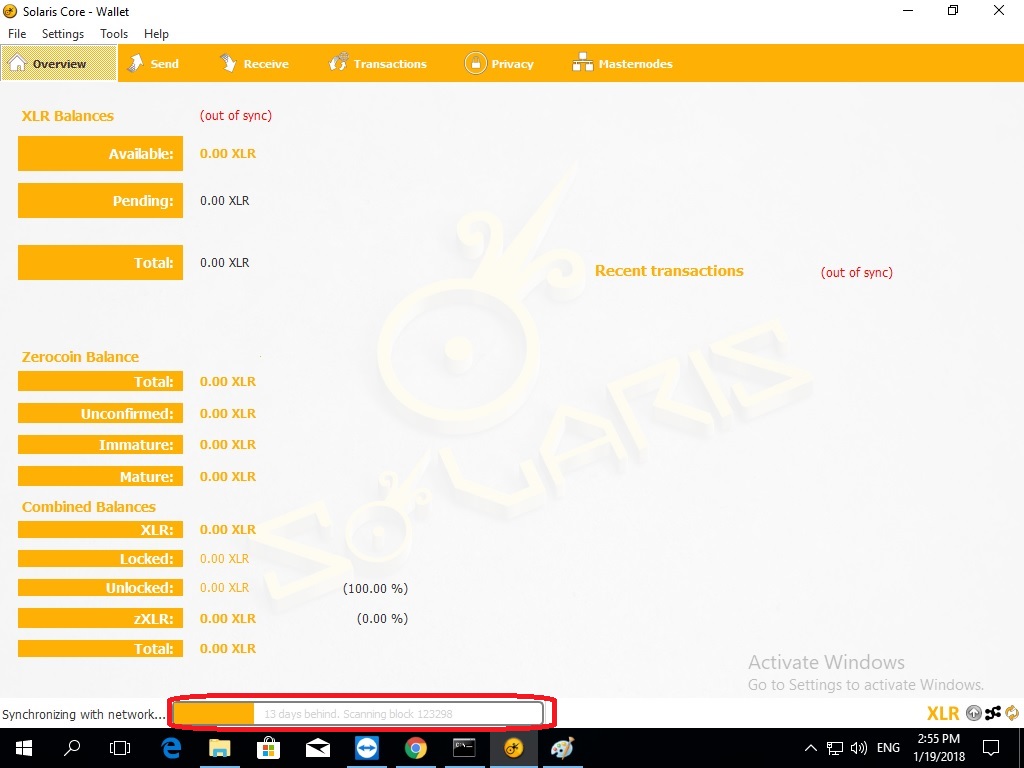Click the Recent transactions heading
The height and width of the screenshot is (768, 1024).
(669, 271)
